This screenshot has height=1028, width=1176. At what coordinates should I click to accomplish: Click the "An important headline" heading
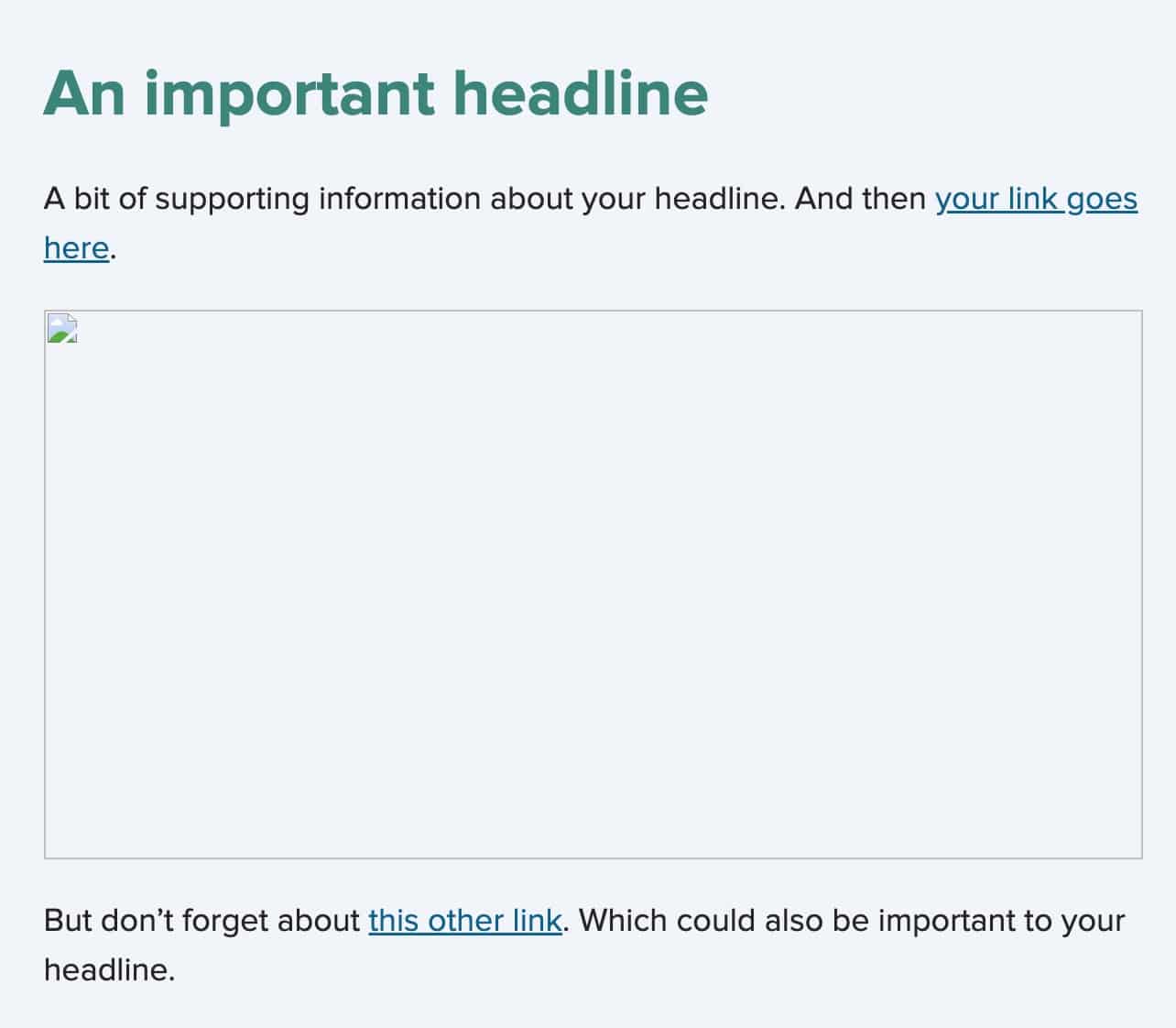[376, 93]
